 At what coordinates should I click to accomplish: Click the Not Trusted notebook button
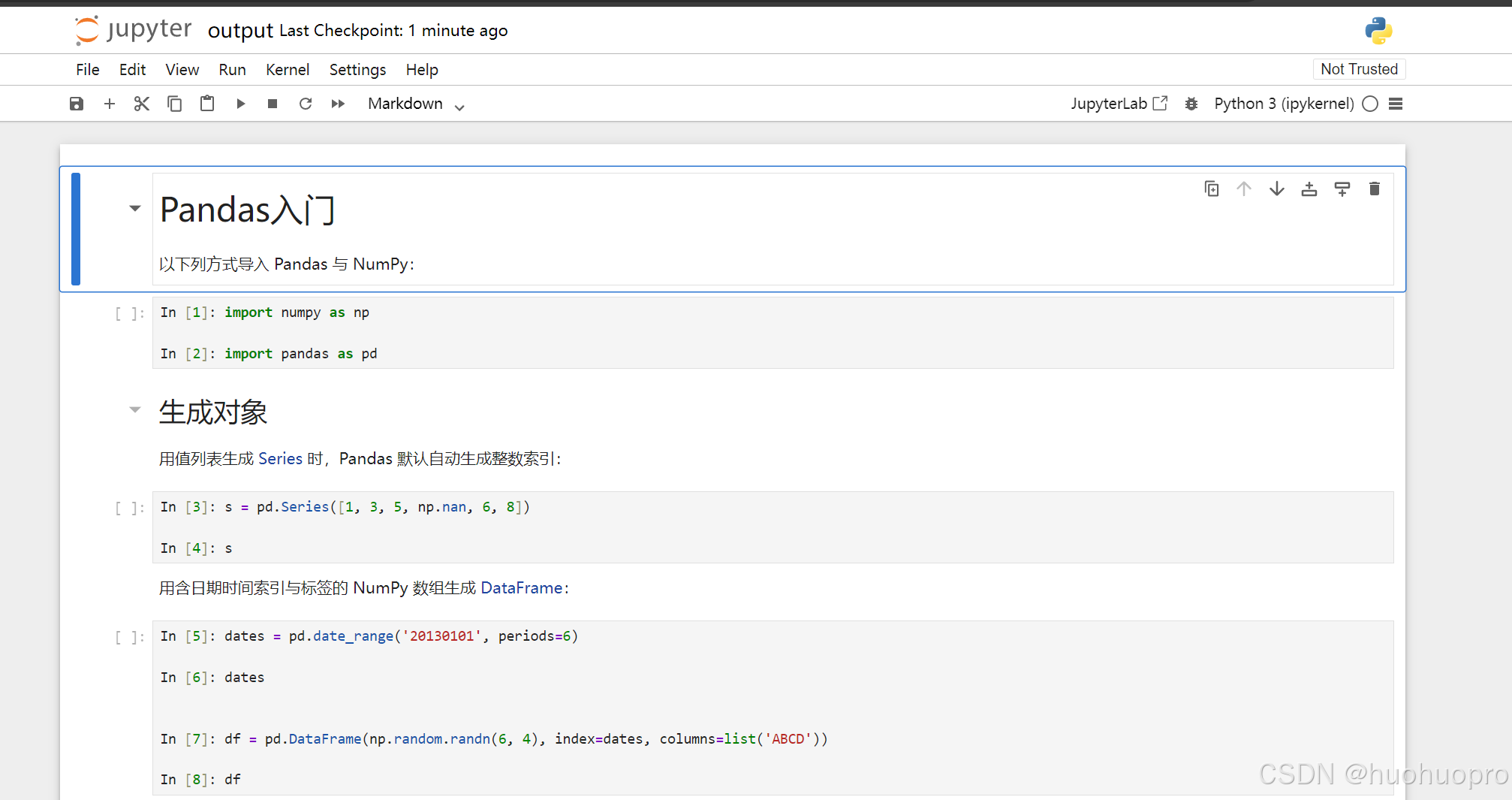coord(1359,69)
